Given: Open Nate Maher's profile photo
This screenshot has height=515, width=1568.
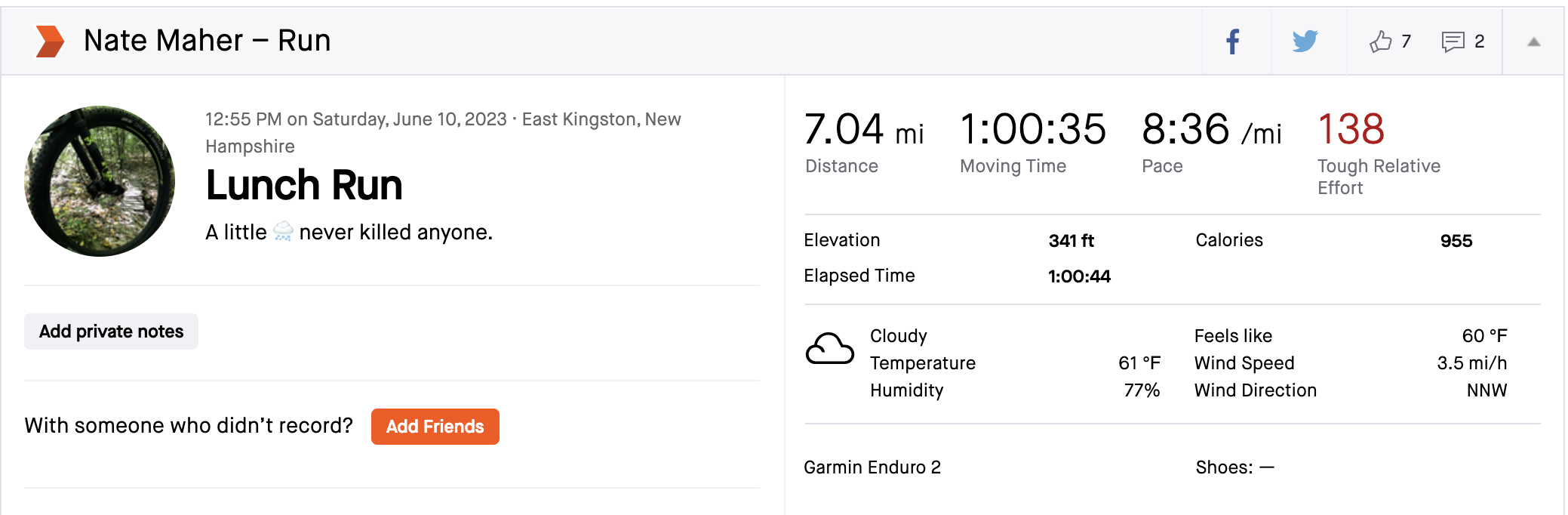Looking at the screenshot, I should point(100,181).
